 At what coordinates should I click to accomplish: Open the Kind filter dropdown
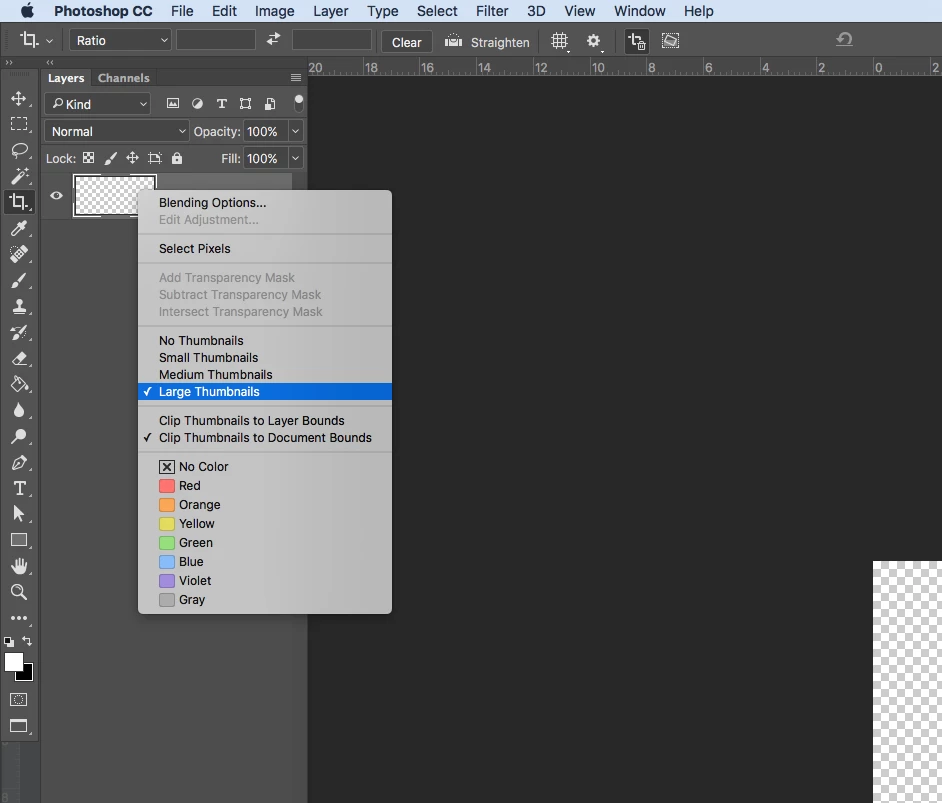point(97,104)
